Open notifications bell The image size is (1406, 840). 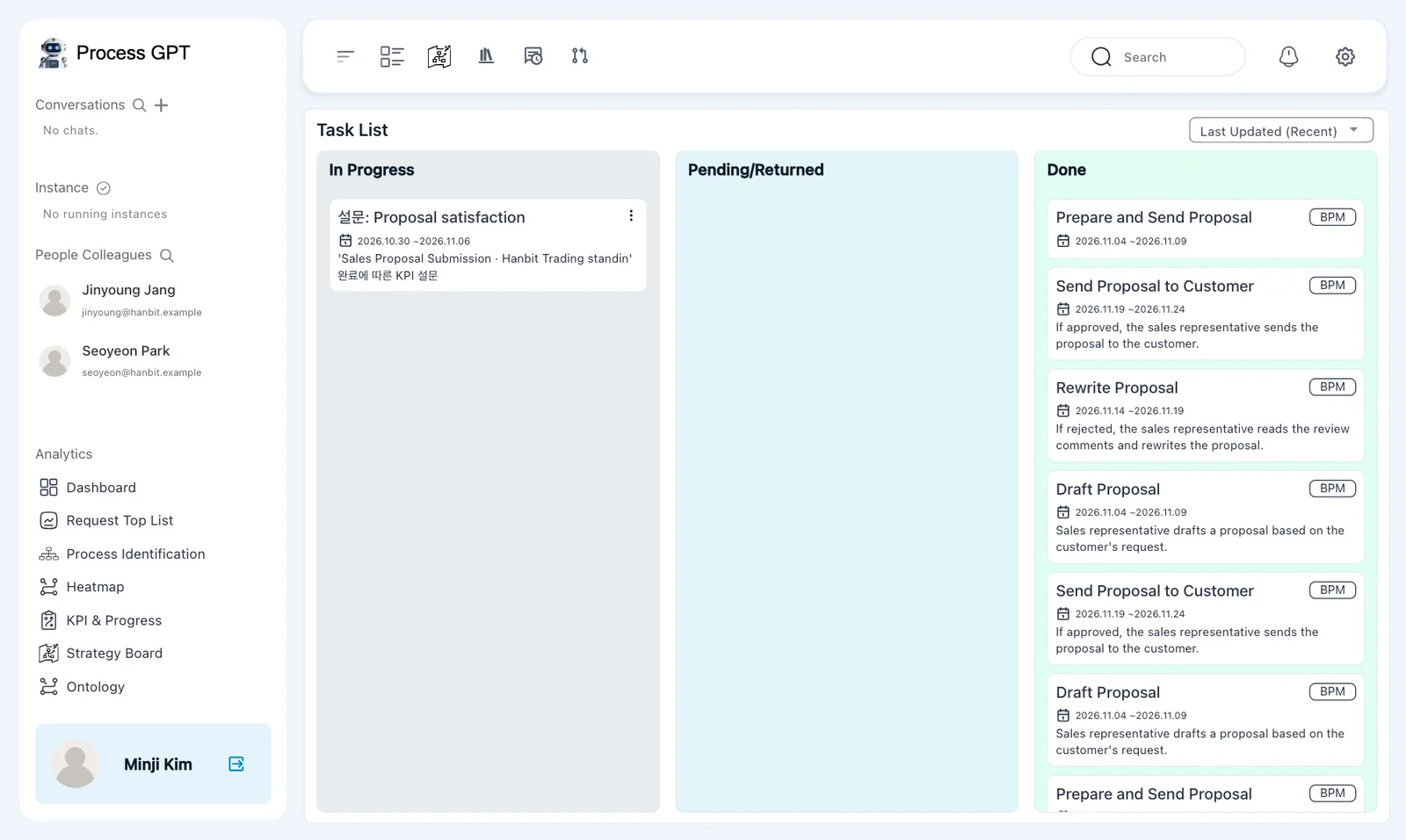(x=1288, y=56)
